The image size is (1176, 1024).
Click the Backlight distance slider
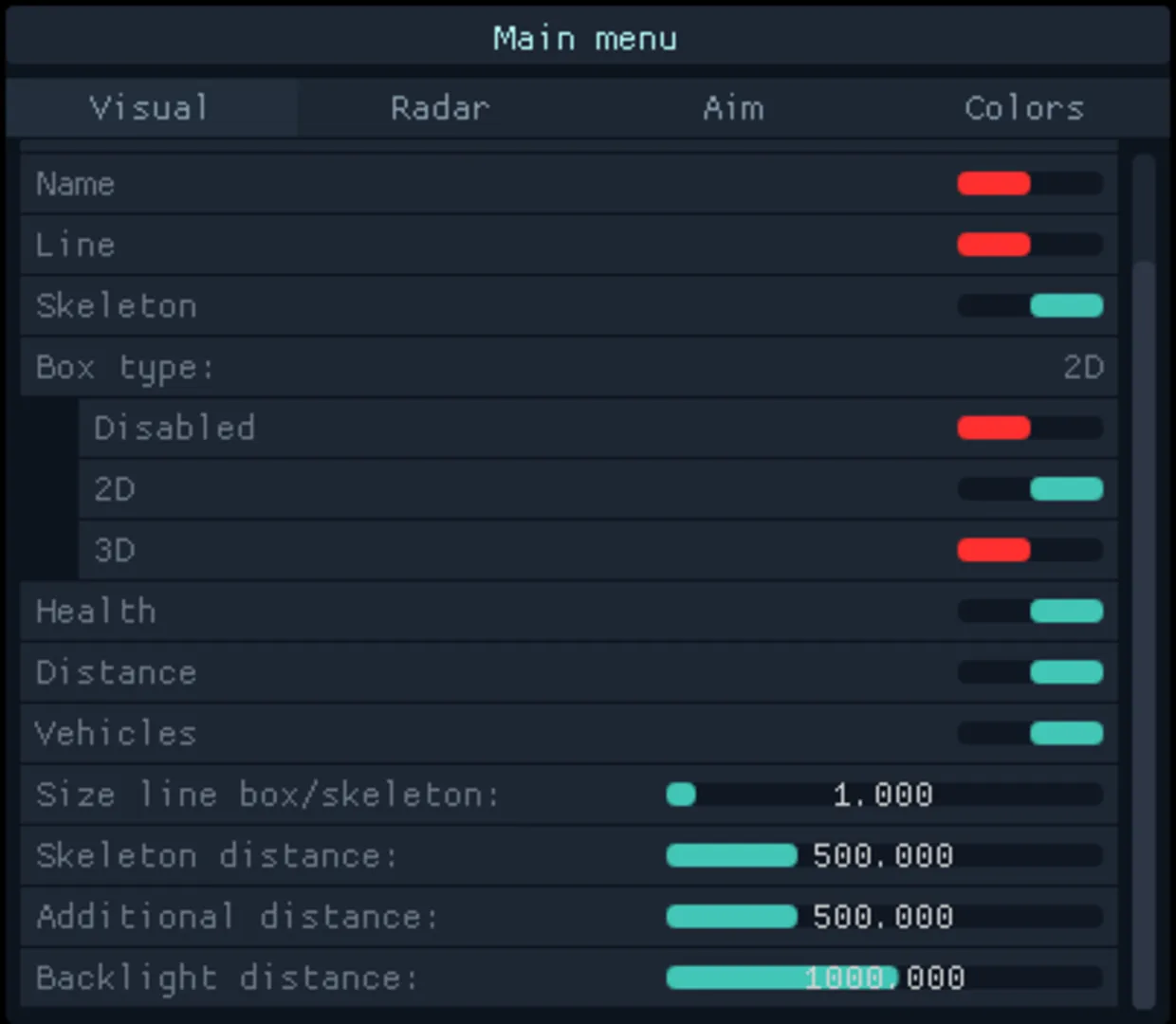coord(884,978)
